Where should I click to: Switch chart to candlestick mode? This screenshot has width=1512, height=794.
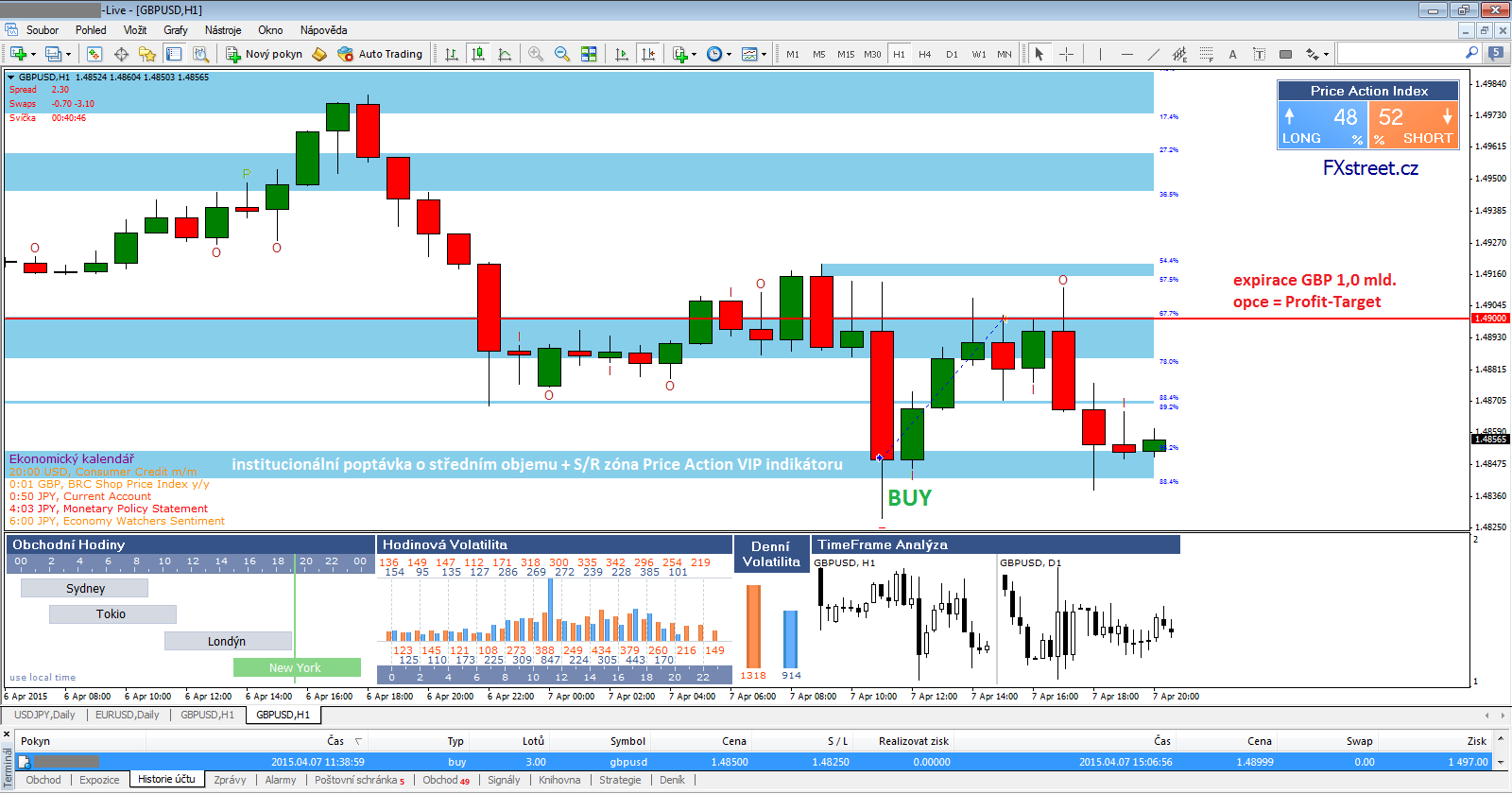tap(478, 54)
